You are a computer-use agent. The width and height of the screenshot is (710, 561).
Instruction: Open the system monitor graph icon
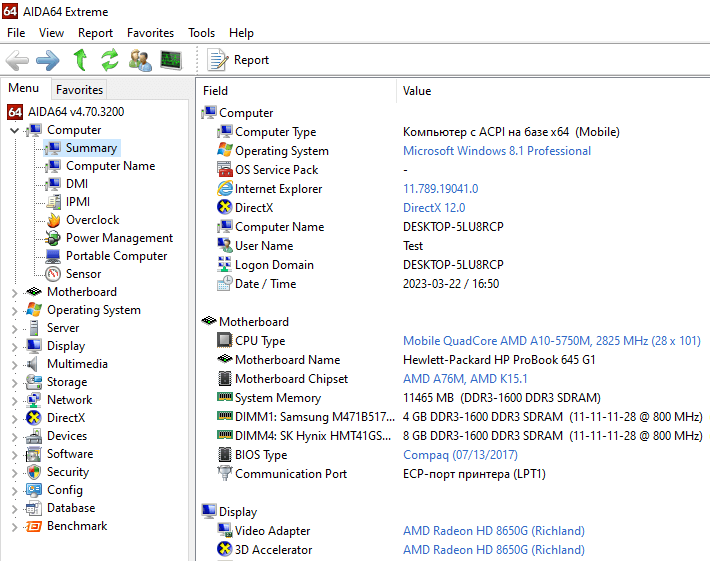(x=171, y=60)
